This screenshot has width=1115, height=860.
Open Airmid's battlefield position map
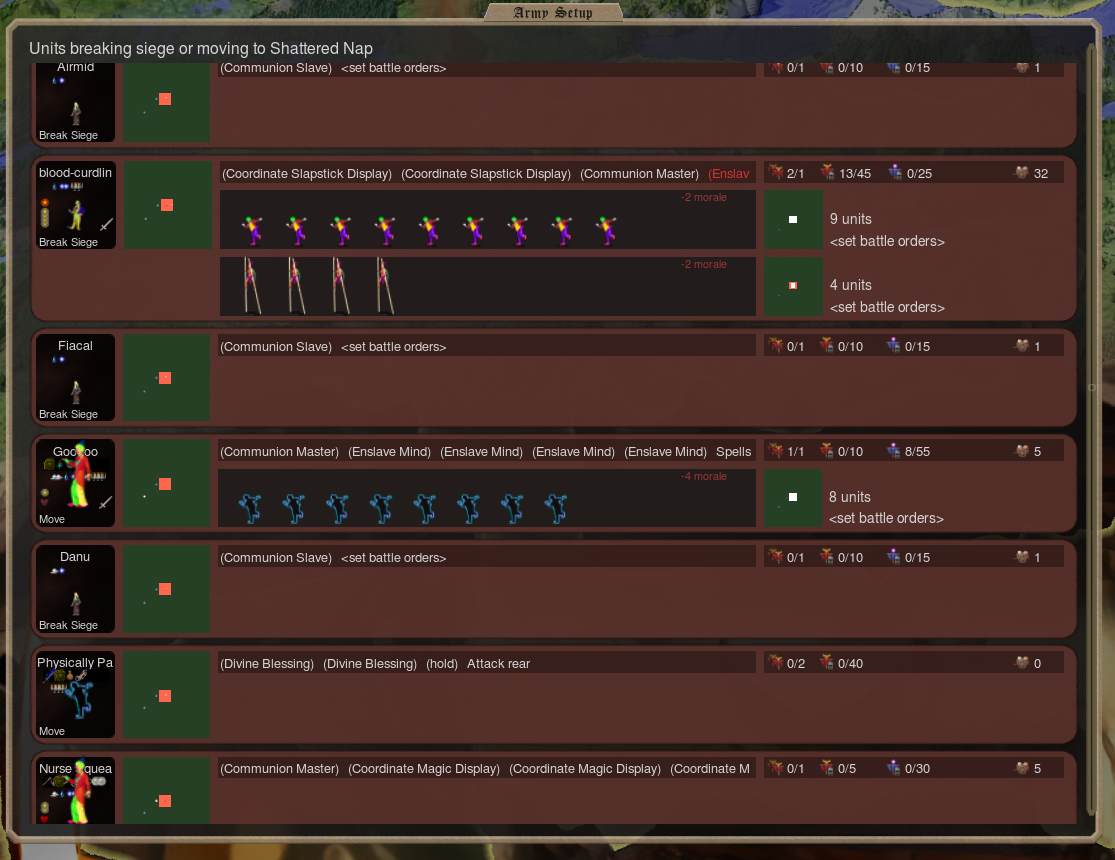pyautogui.click(x=166, y=102)
